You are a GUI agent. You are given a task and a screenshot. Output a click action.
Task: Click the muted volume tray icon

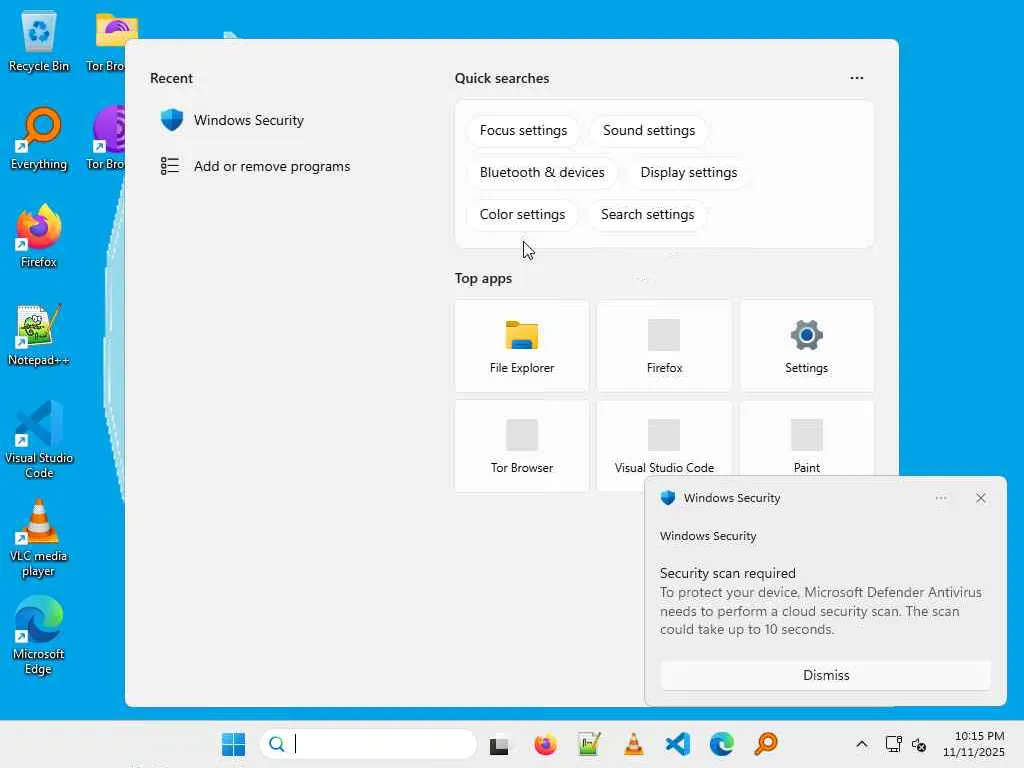[x=919, y=744]
